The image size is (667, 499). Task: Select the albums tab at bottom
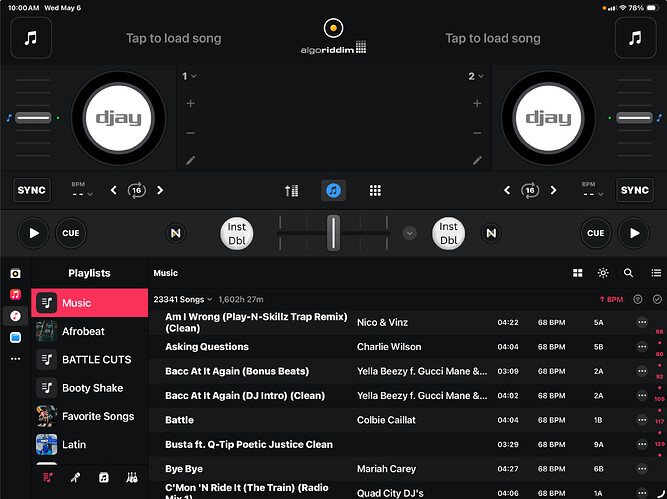103,478
